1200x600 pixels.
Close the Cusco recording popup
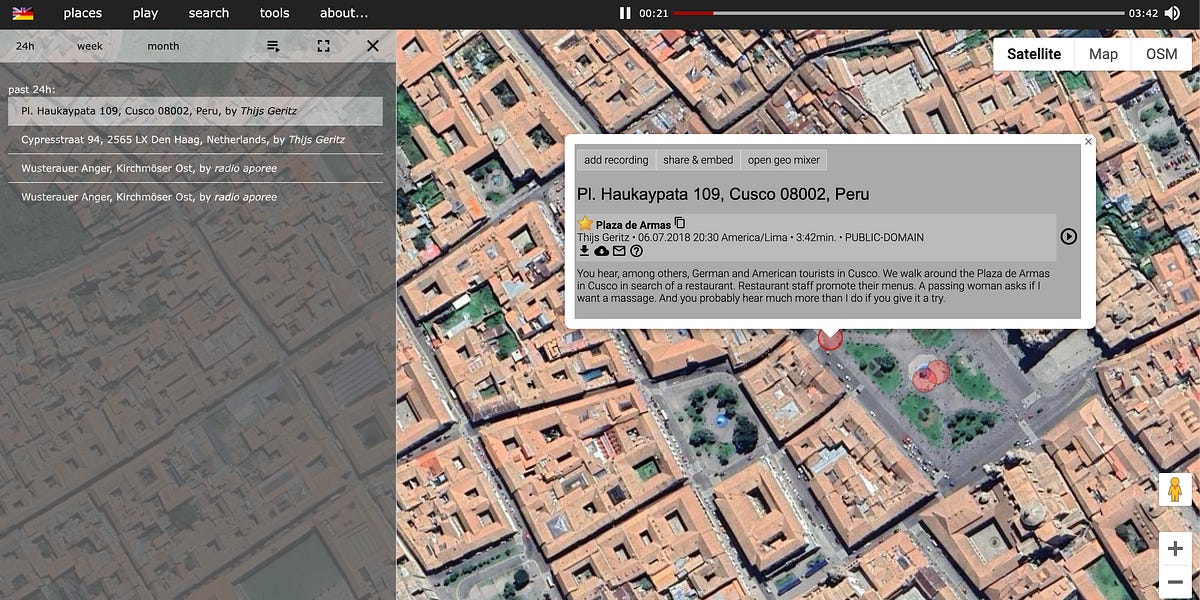(1089, 142)
